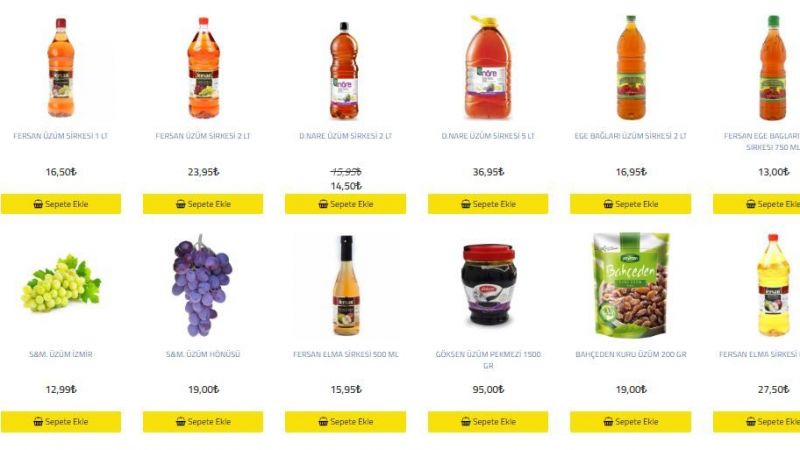Add Ege Bağları Üzüm Sirkesi 2 LT to cart

click(631, 204)
